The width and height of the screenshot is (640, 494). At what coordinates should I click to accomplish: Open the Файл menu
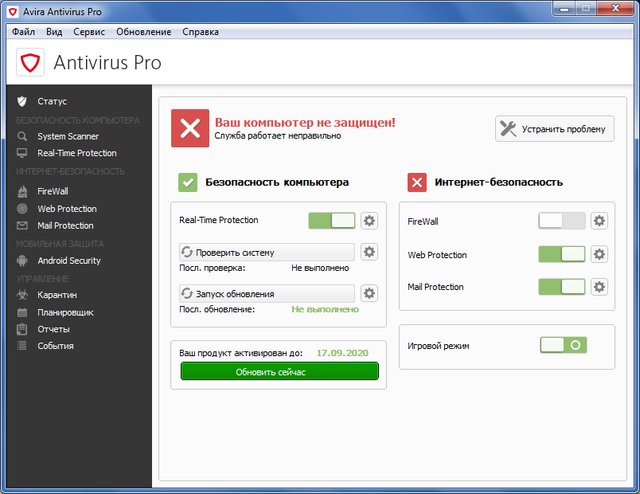[x=24, y=32]
